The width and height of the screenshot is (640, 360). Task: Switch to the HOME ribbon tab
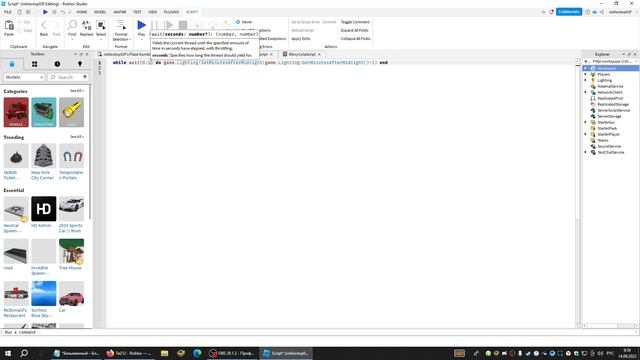[82, 12]
